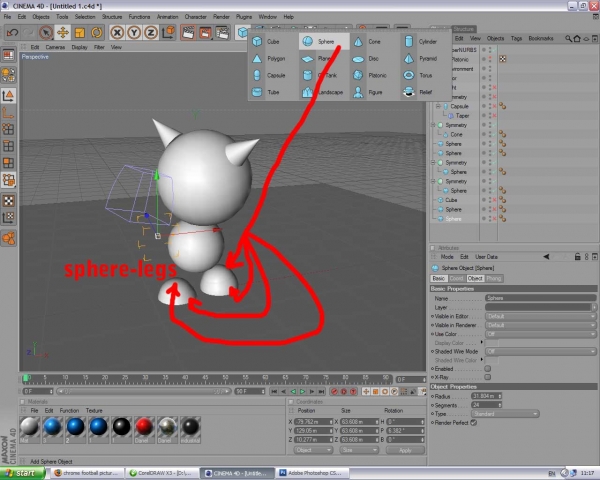Open the Character menu
Screen dimensions: 600x480
[x=196, y=17]
